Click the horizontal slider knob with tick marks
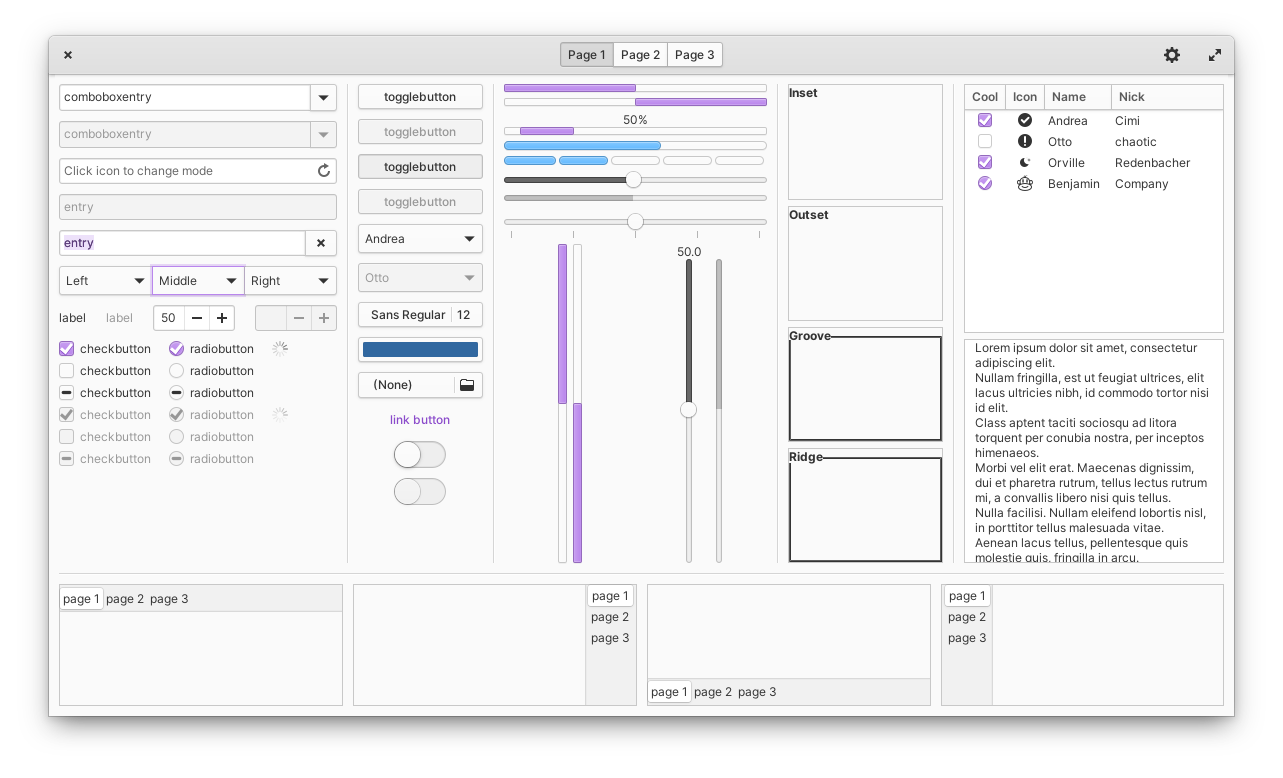Screen dimensions: 1283x778 (x=635, y=222)
